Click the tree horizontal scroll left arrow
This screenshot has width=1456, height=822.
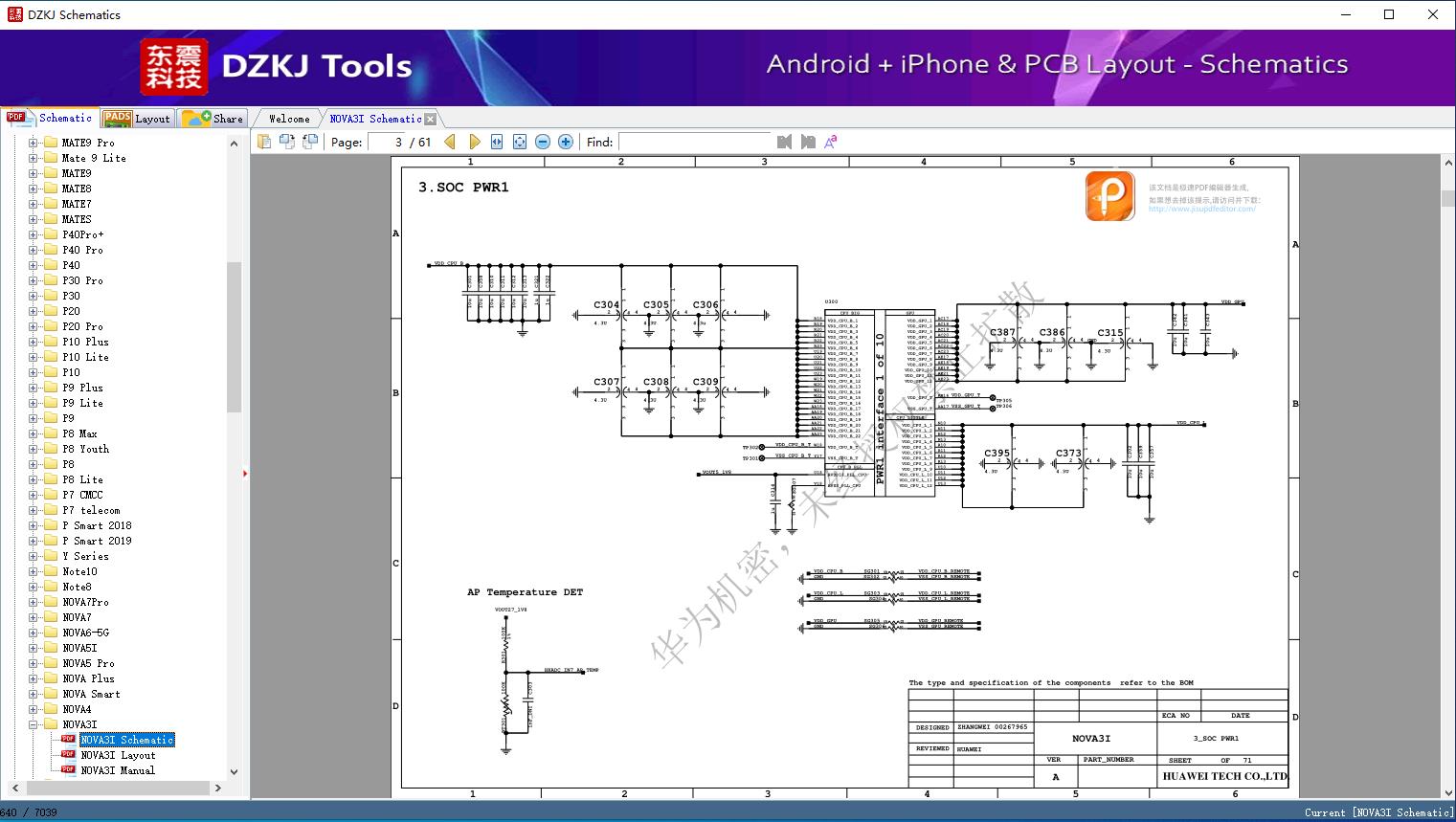[14, 788]
